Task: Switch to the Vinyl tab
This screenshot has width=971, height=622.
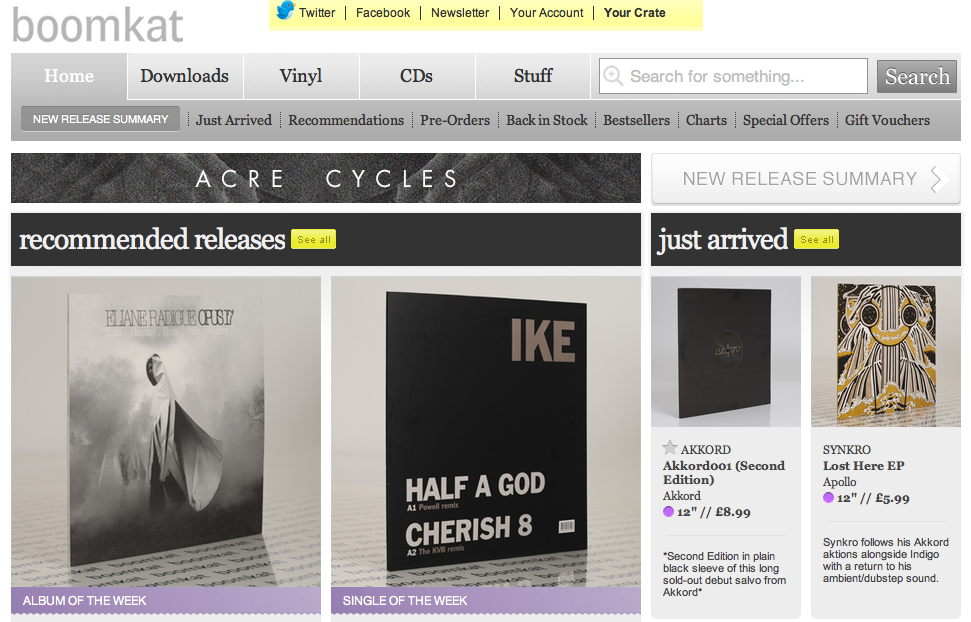Action: pos(301,76)
